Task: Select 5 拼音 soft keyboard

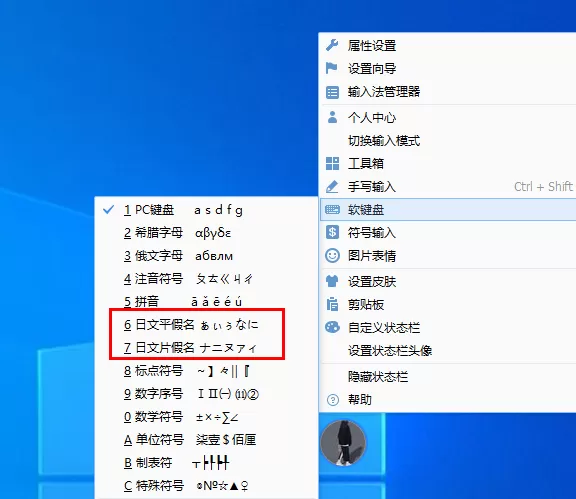Action: (x=206, y=302)
